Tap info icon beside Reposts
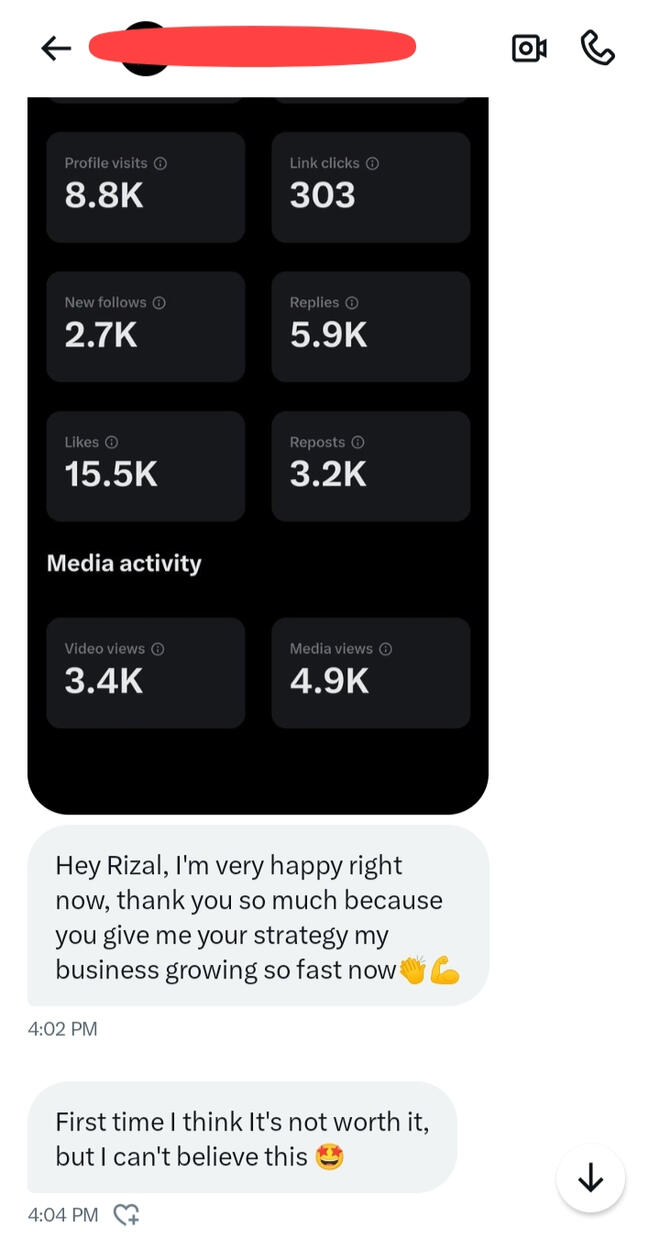 358,442
